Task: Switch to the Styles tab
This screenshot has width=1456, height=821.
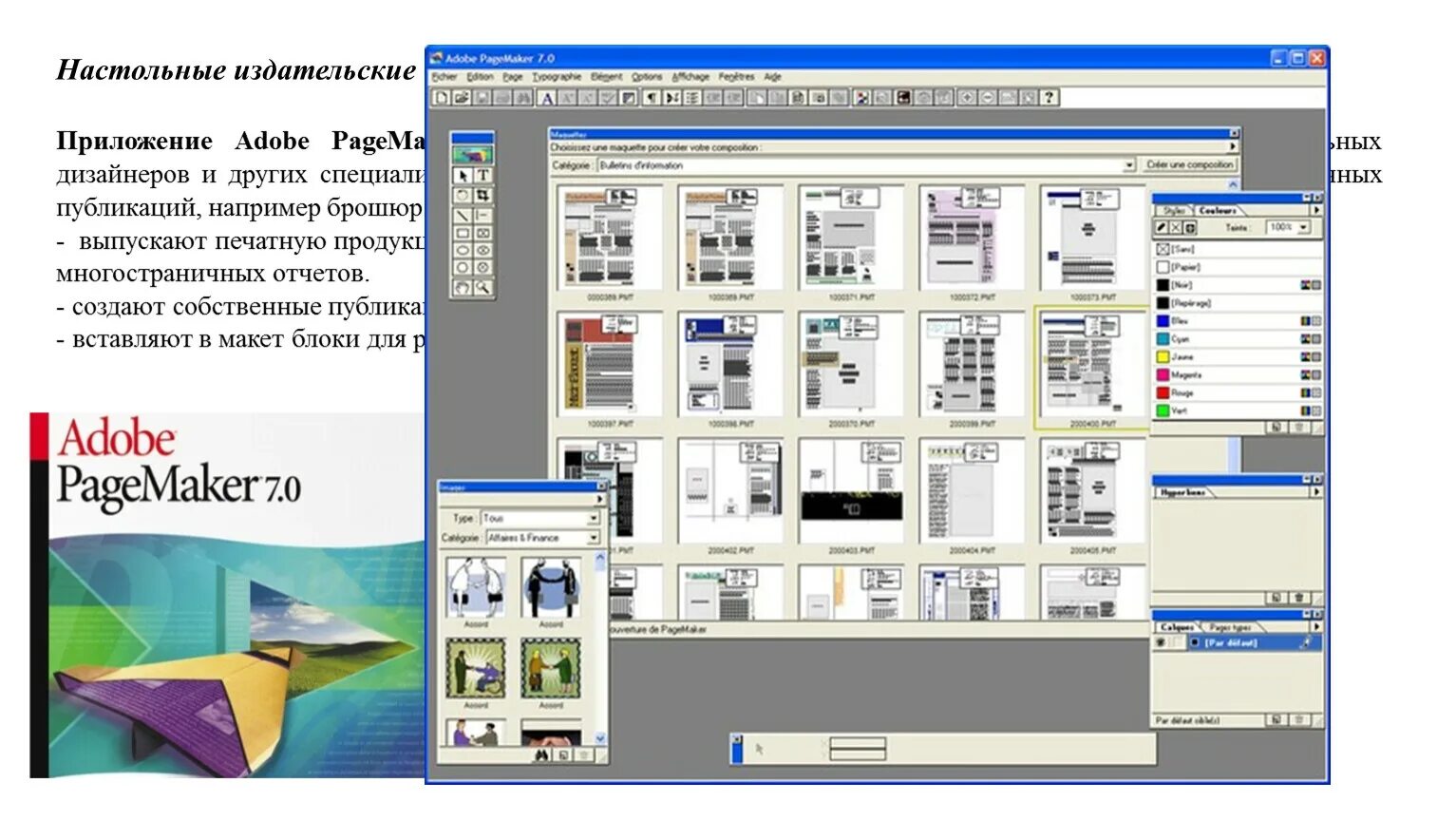Action: coord(1174,210)
